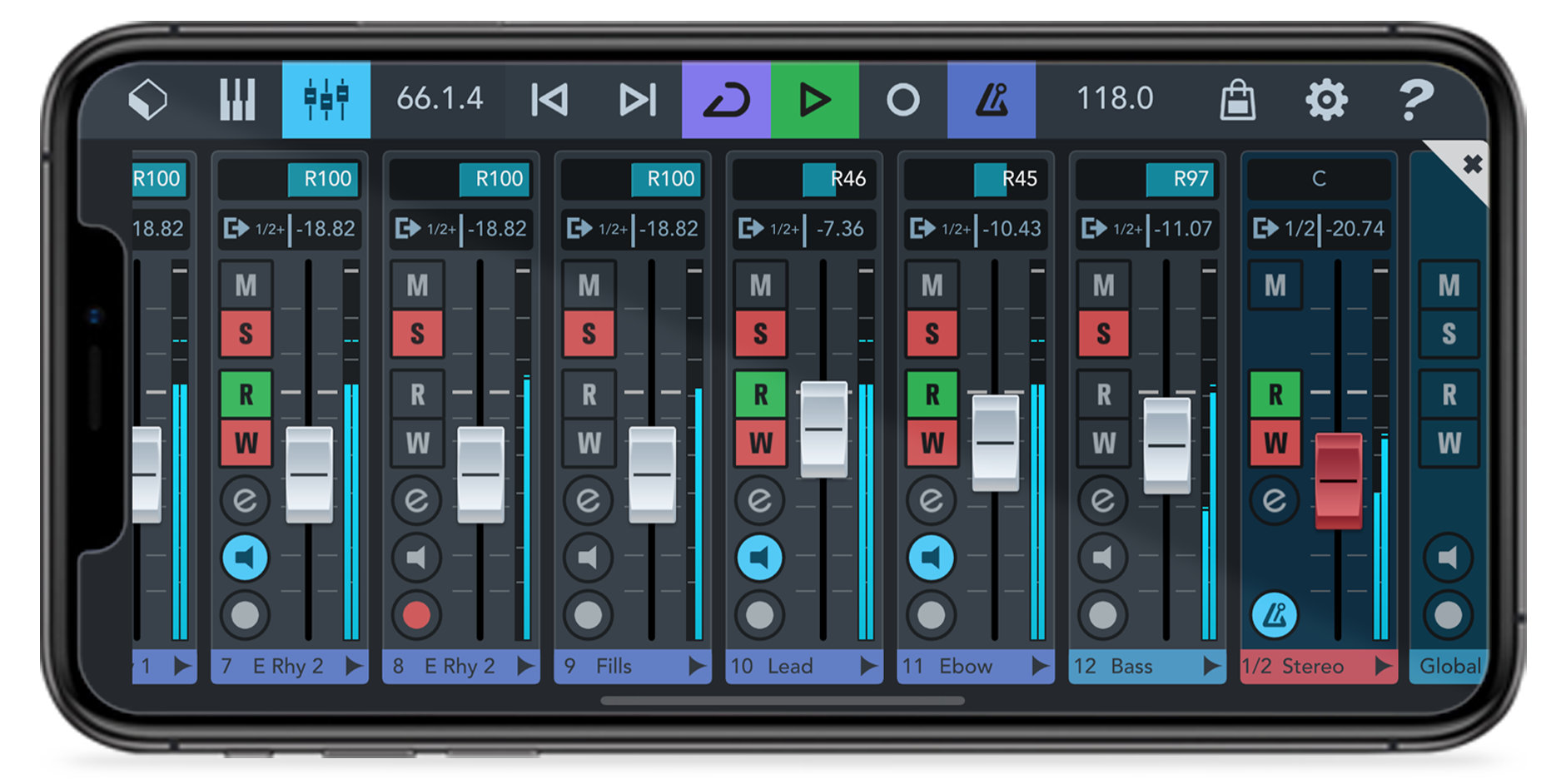Open the help screen
Image resolution: width=1556 pixels, height=784 pixels.
tap(1415, 99)
